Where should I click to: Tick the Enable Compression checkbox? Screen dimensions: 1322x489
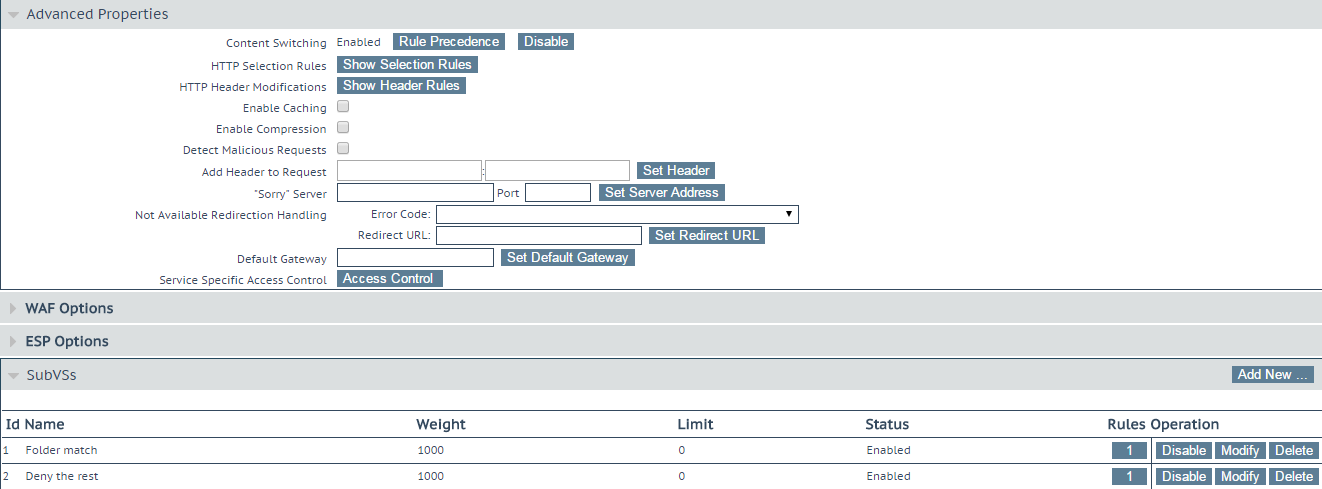[x=343, y=127]
